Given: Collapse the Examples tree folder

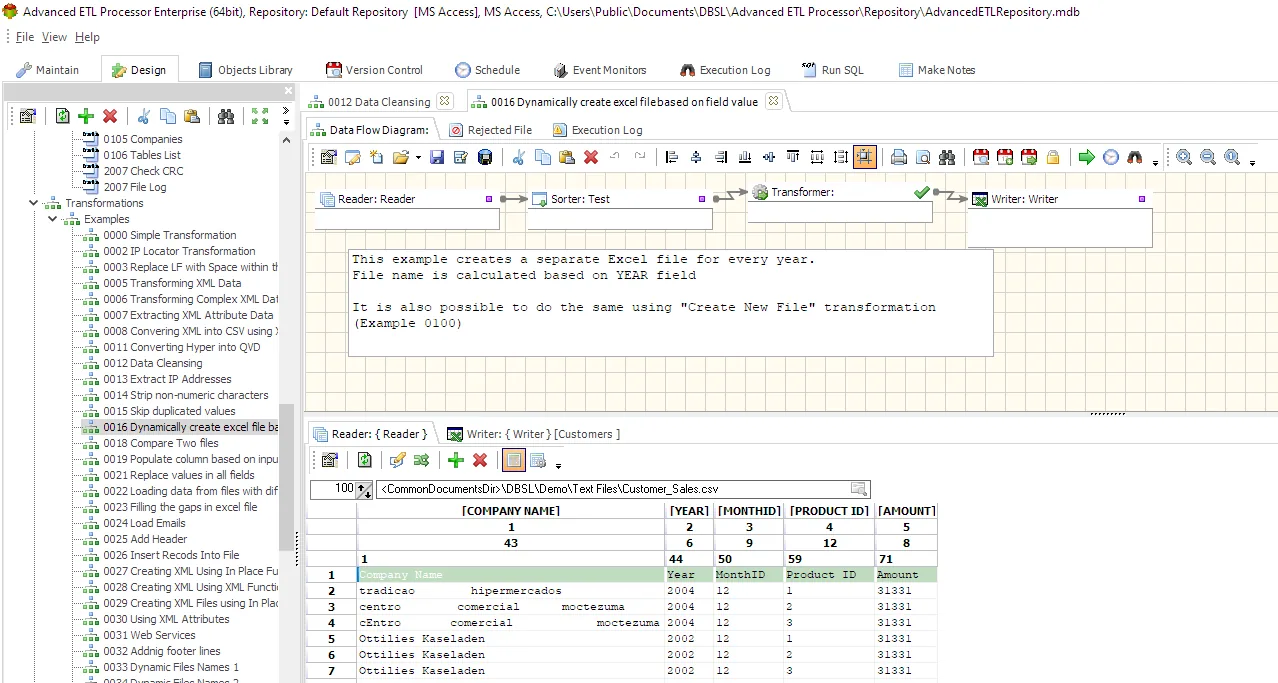Looking at the screenshot, I should 53,219.
